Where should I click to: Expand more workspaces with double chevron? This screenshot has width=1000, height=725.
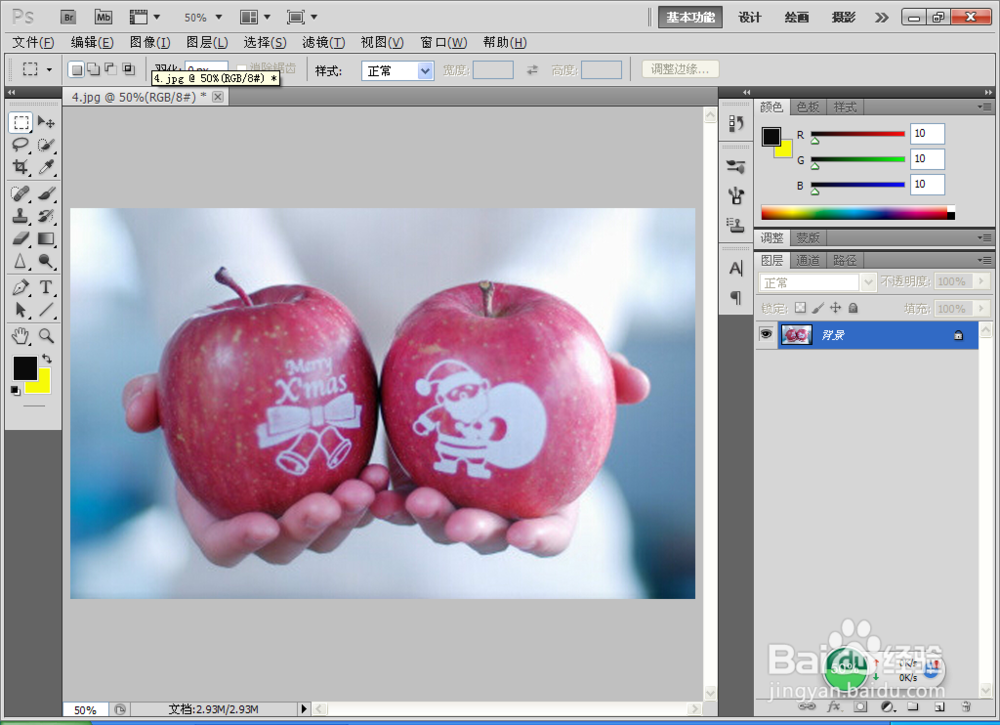(881, 17)
